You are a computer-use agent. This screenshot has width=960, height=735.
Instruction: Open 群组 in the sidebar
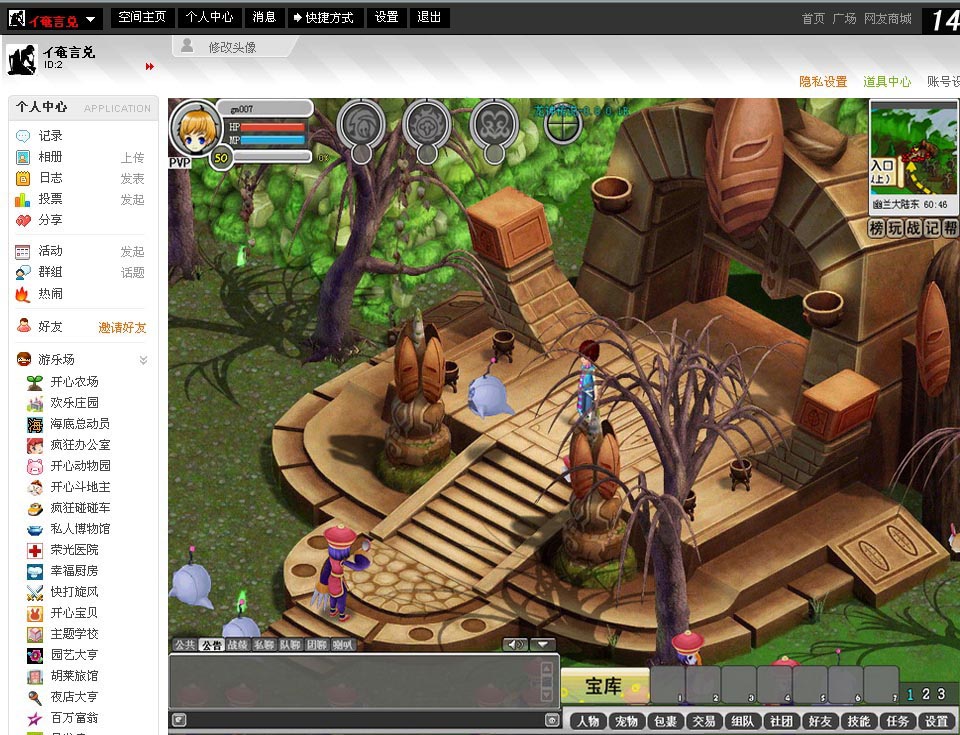point(50,272)
